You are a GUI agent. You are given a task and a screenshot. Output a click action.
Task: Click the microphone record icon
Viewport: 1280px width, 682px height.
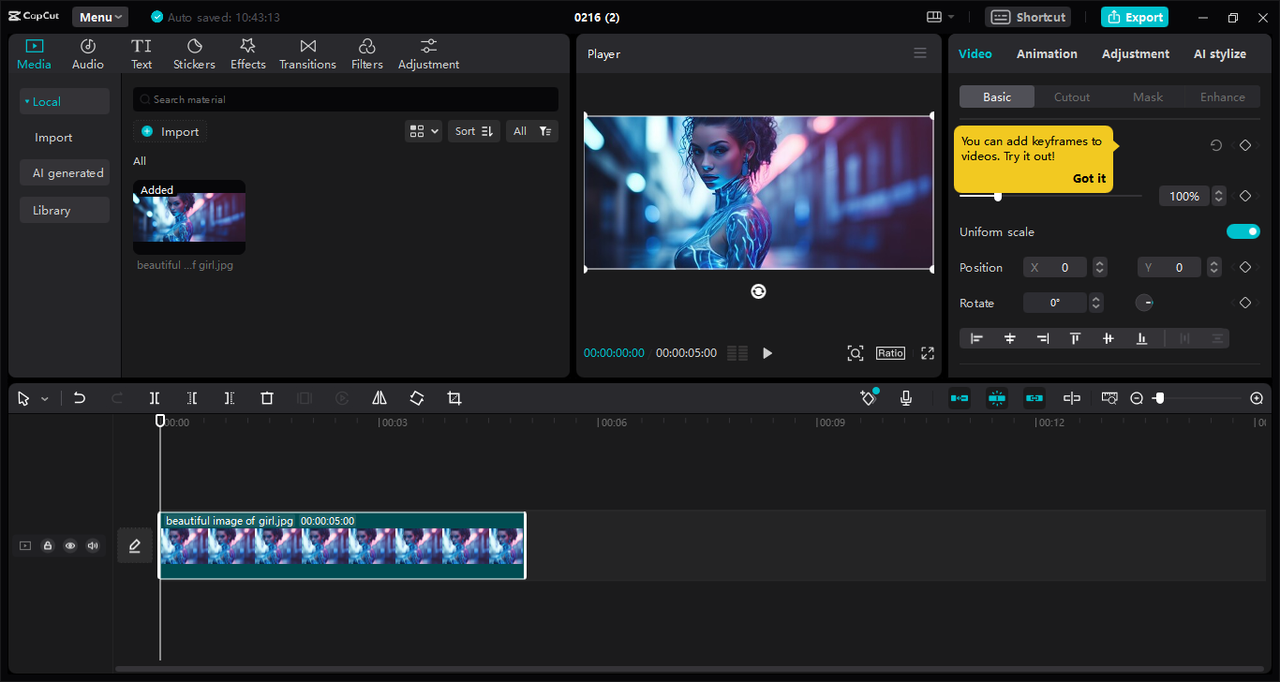pos(906,398)
